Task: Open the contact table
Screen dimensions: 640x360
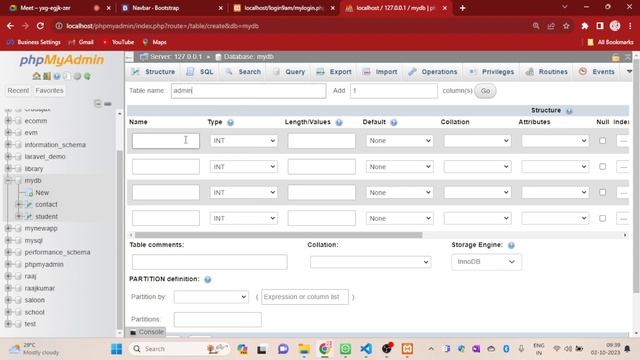Action: click(46, 204)
